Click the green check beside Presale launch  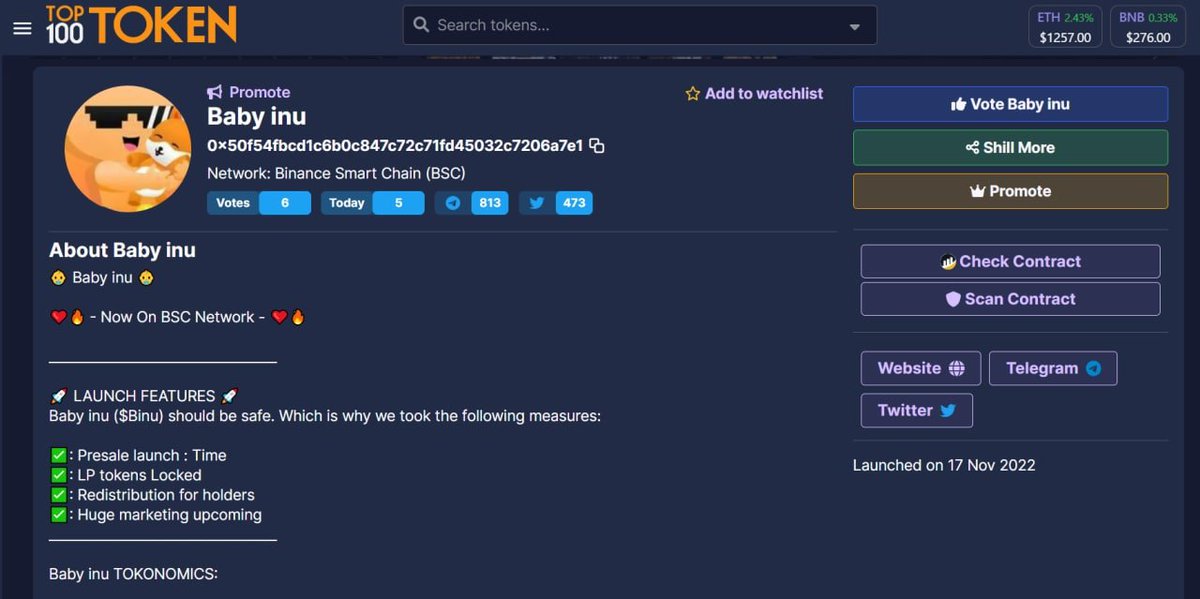[58, 456]
